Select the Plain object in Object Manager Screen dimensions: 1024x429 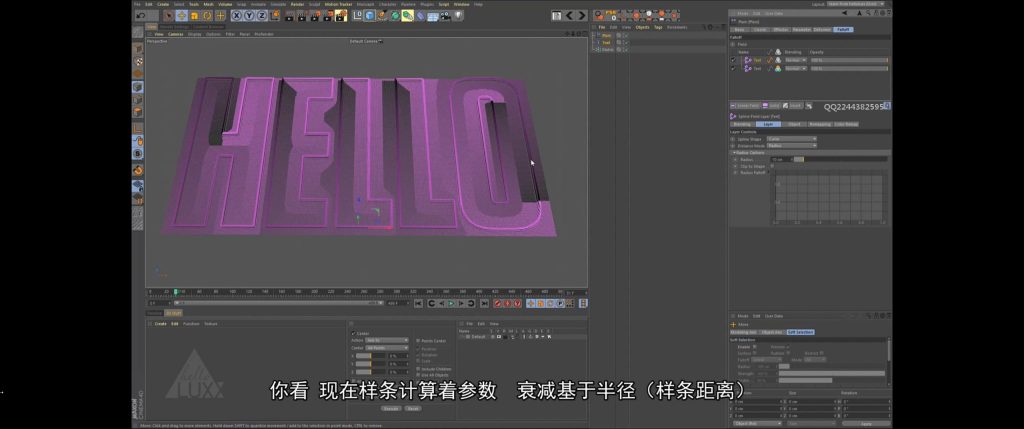point(606,35)
